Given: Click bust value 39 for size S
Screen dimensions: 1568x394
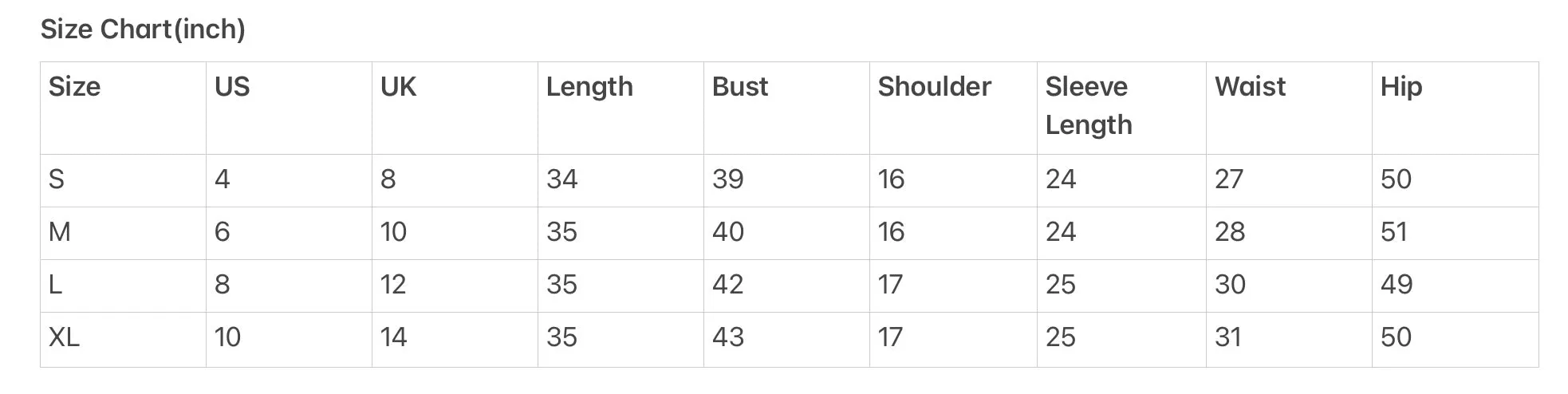Looking at the screenshot, I should (x=728, y=179).
